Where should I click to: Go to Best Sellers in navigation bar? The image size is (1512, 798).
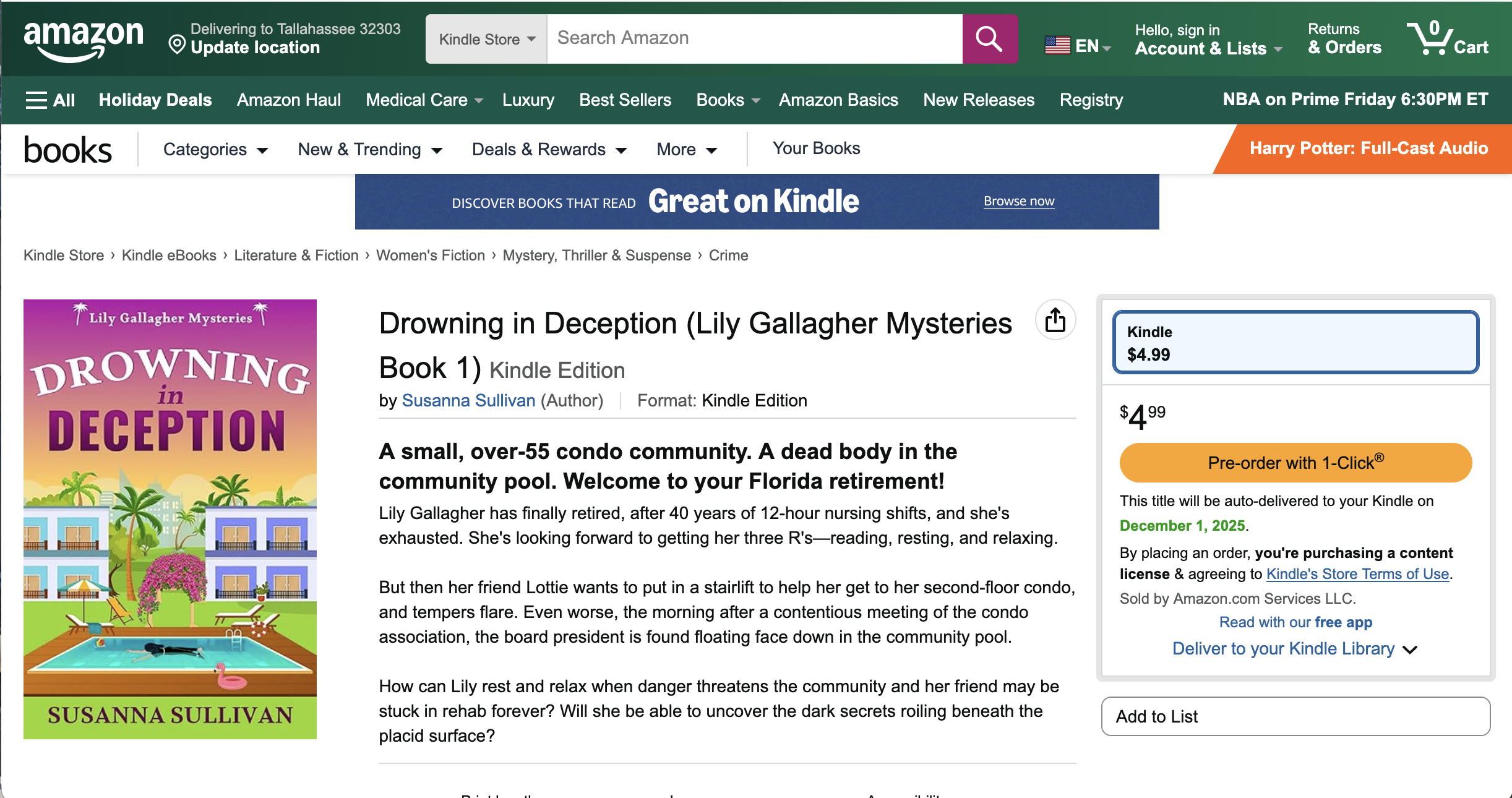(x=625, y=100)
